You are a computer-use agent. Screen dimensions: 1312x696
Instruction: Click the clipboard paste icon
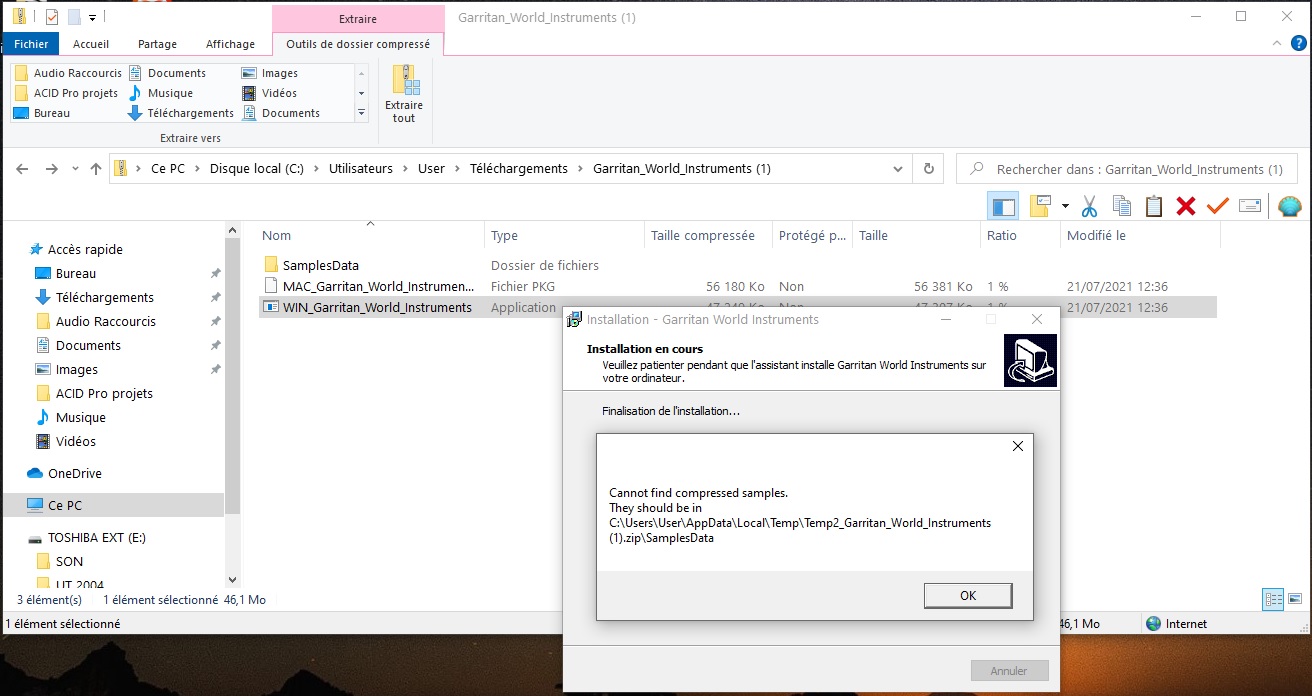point(1154,206)
